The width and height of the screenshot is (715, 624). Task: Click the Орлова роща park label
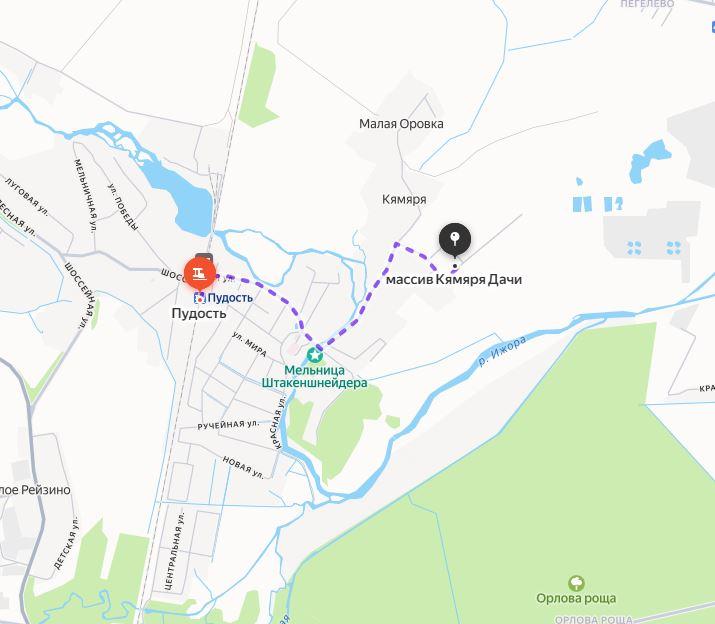(576, 598)
